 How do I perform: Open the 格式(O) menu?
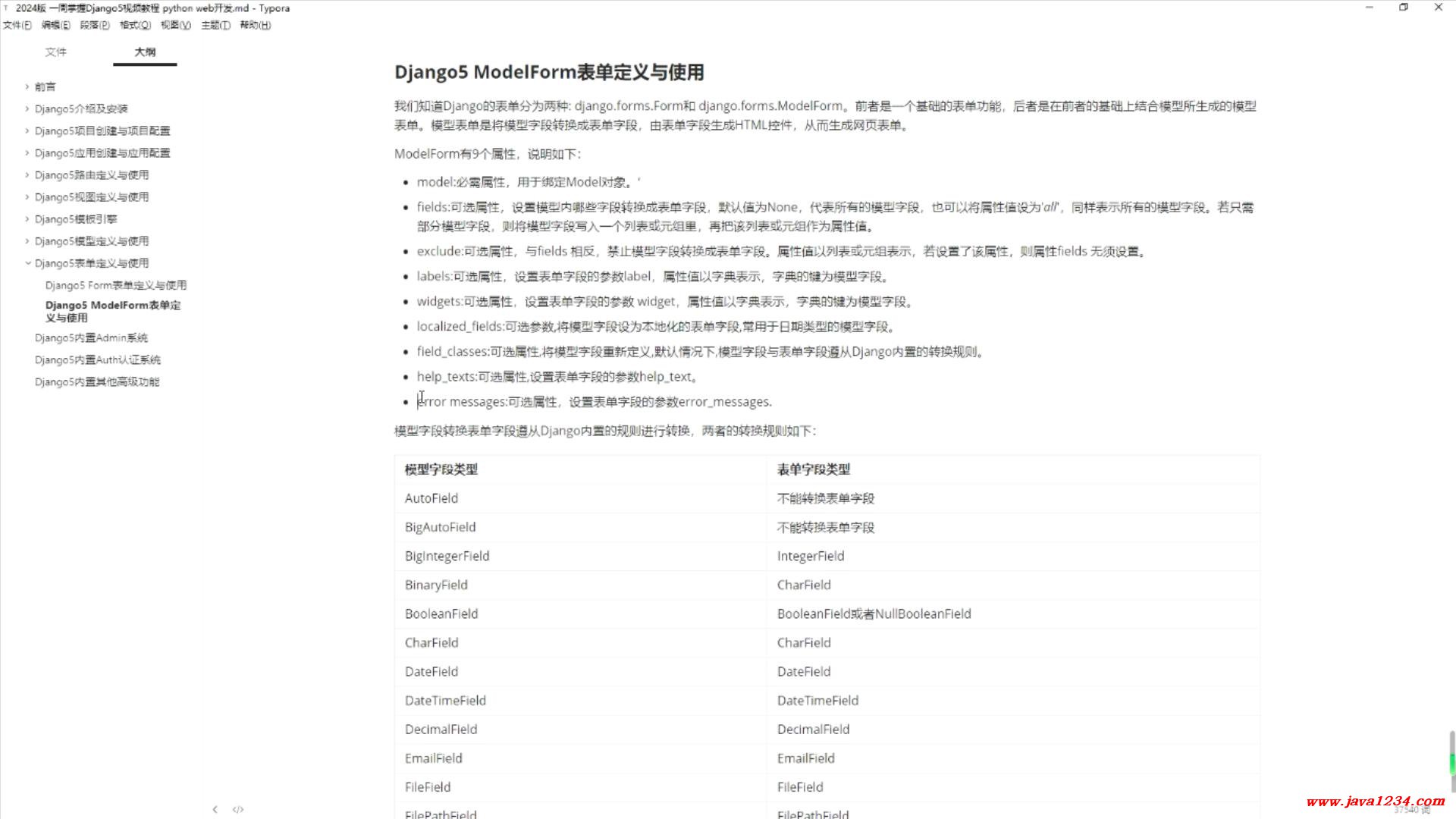click(135, 25)
